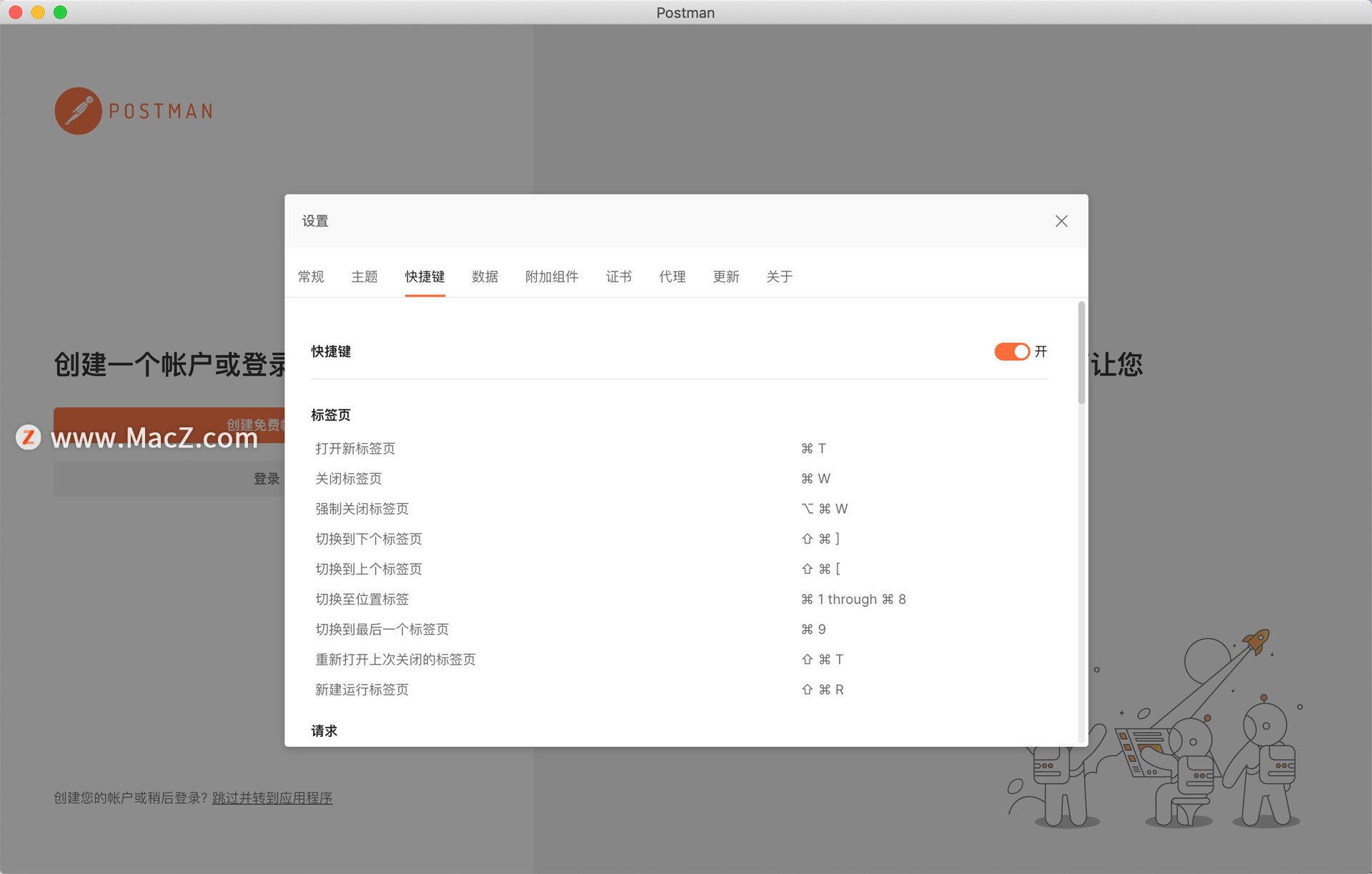Open the 关于 tab
Screen dimensions: 1372x874
pos(780,277)
